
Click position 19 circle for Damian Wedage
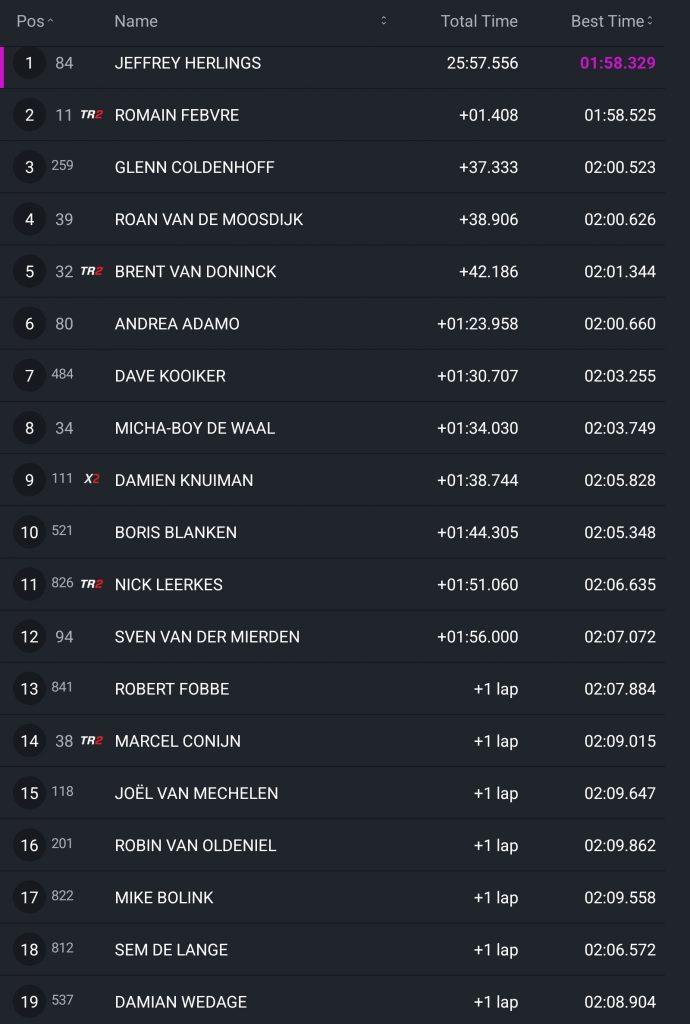click(29, 1002)
